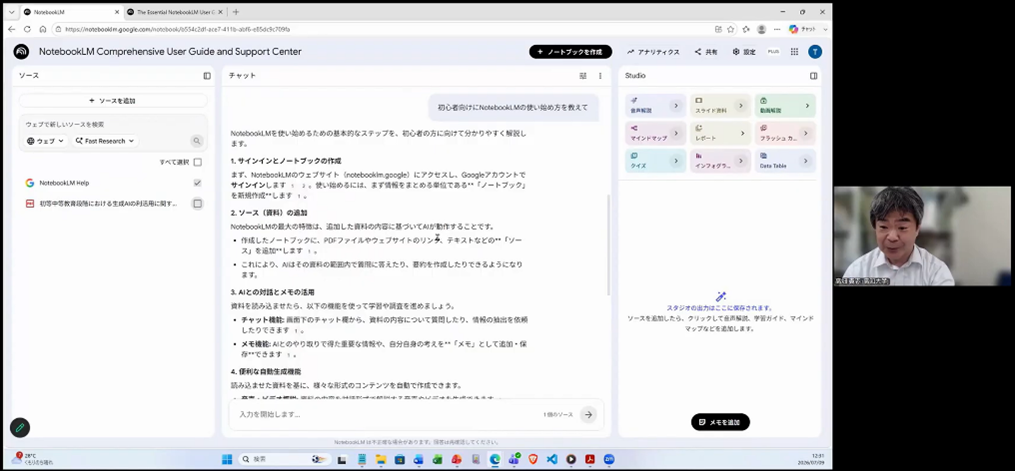Open 設定 settings in top bar
The height and width of the screenshot is (471, 1015).
(x=744, y=52)
